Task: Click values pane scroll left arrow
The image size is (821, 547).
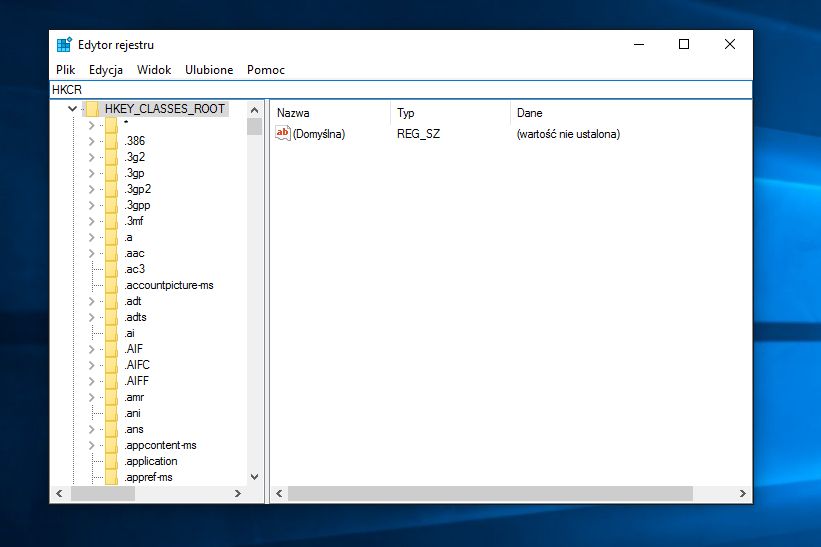Action: pos(279,493)
